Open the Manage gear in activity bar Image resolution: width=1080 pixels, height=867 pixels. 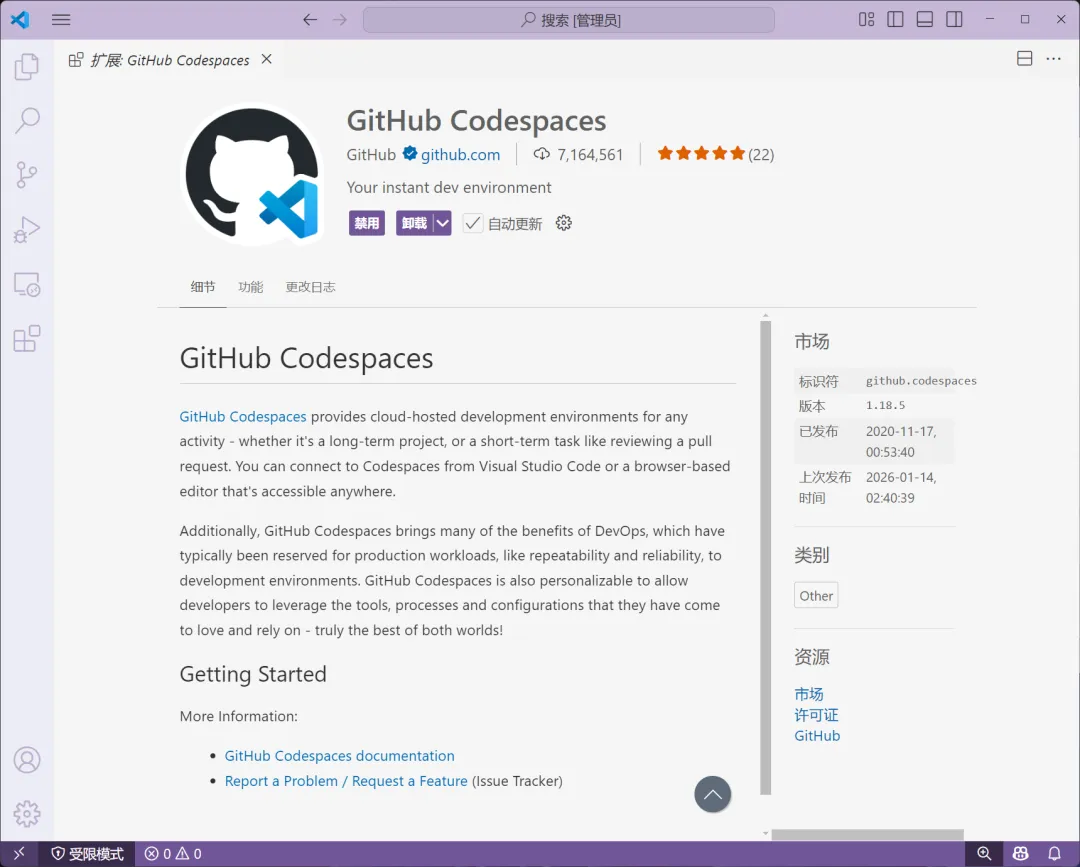(x=27, y=814)
